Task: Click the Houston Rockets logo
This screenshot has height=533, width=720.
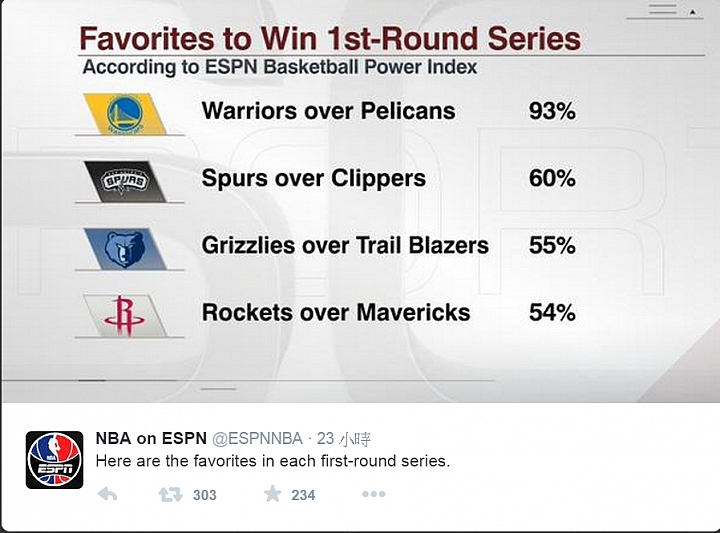Action: tap(125, 316)
